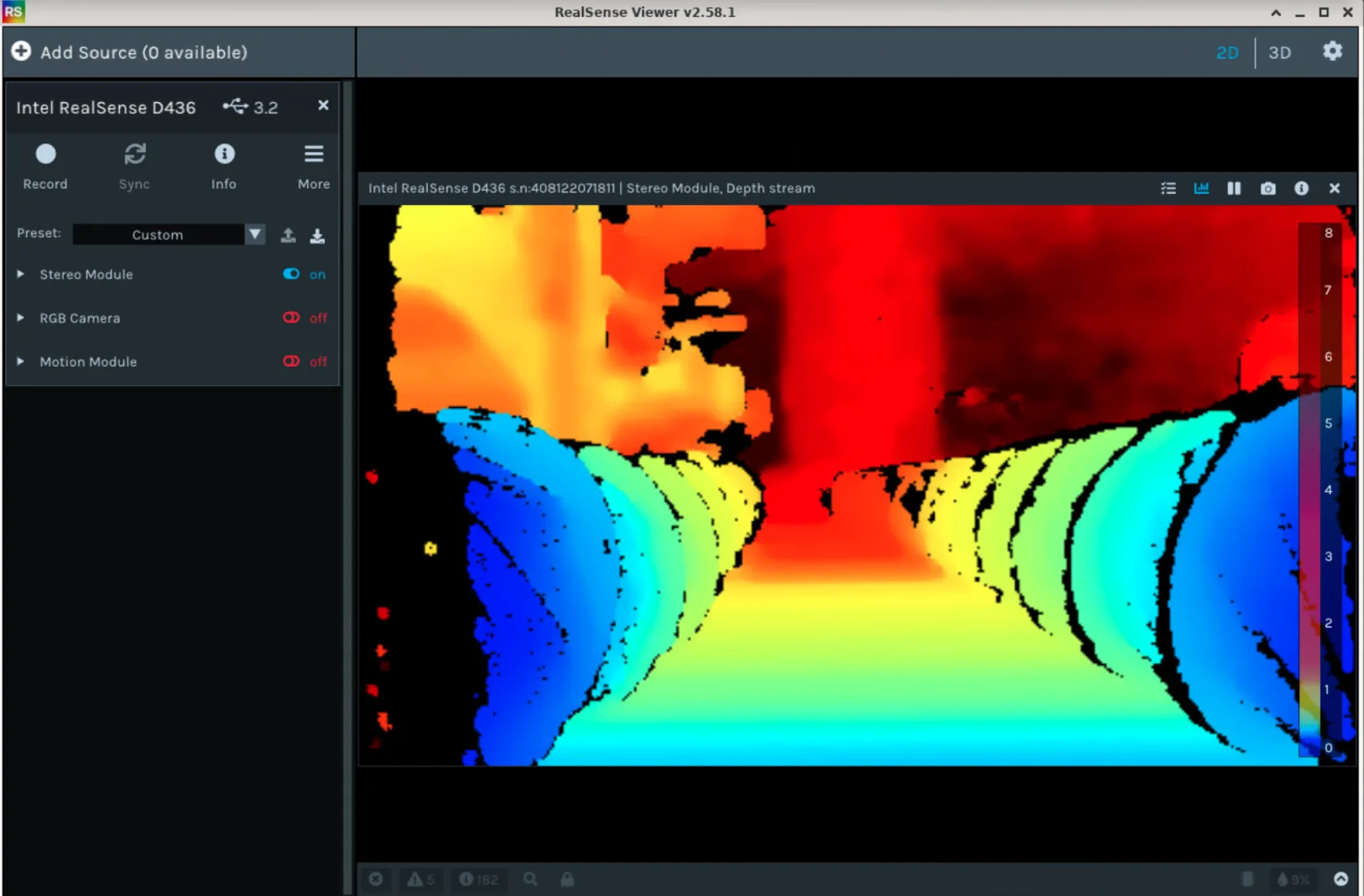Expand the Motion Module settings
Viewport: 1364px width, 896px height.
coord(20,361)
